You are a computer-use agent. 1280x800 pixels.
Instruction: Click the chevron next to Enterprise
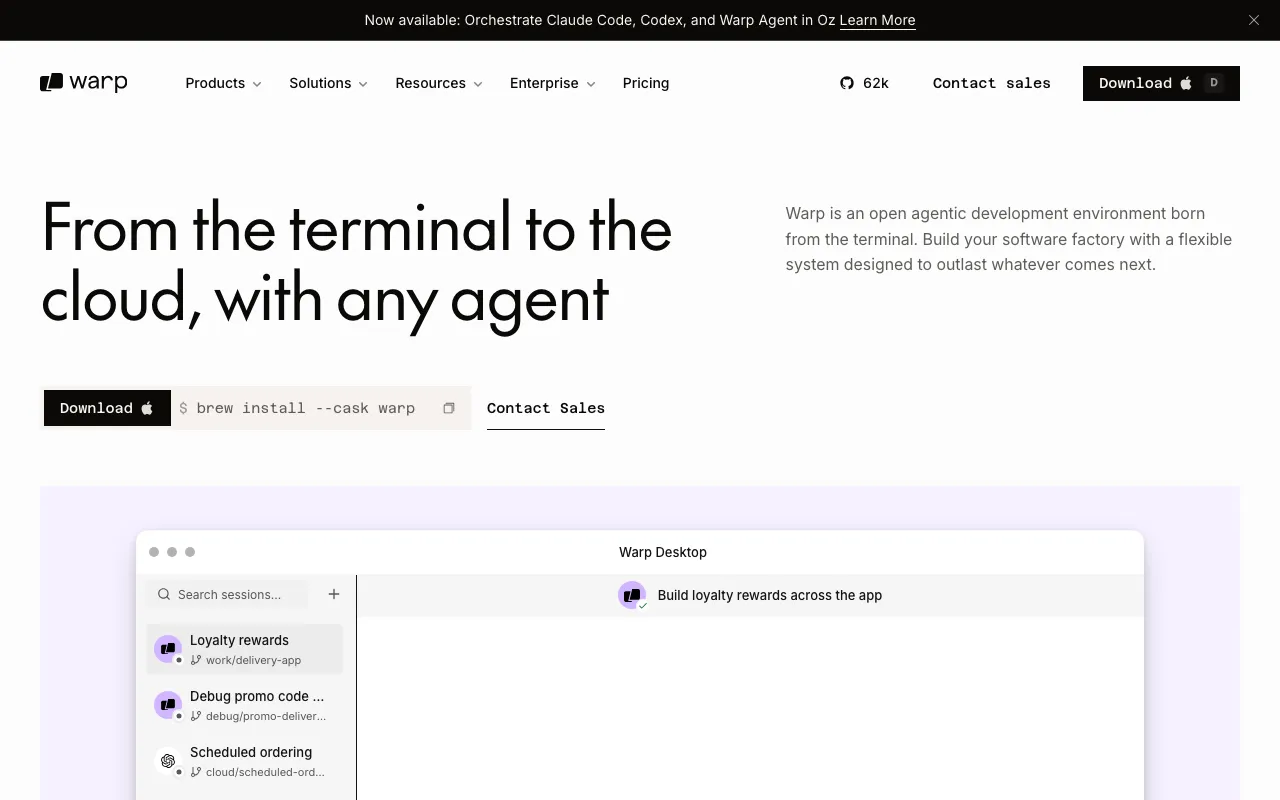591,84
